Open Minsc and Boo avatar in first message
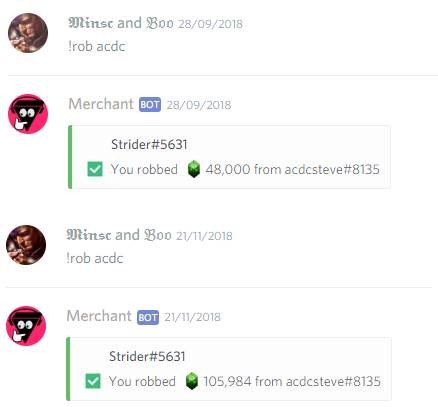This screenshot has height=407, width=438. pos(28,33)
